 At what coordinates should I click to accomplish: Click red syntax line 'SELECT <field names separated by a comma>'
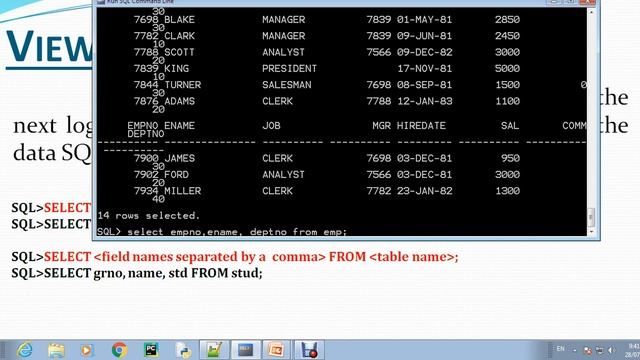185,257
